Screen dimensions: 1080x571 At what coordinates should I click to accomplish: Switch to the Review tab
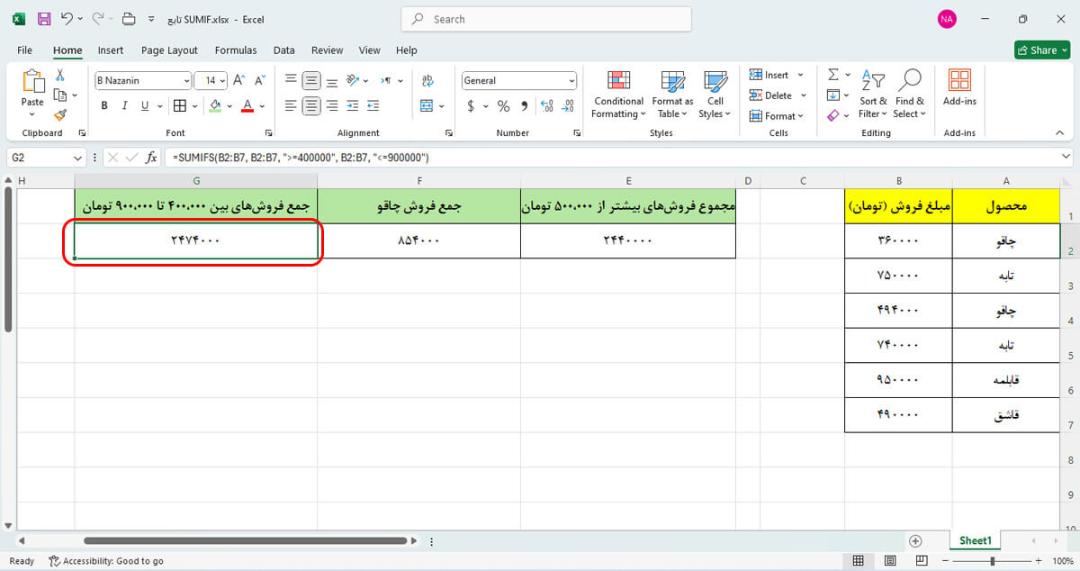[326, 50]
